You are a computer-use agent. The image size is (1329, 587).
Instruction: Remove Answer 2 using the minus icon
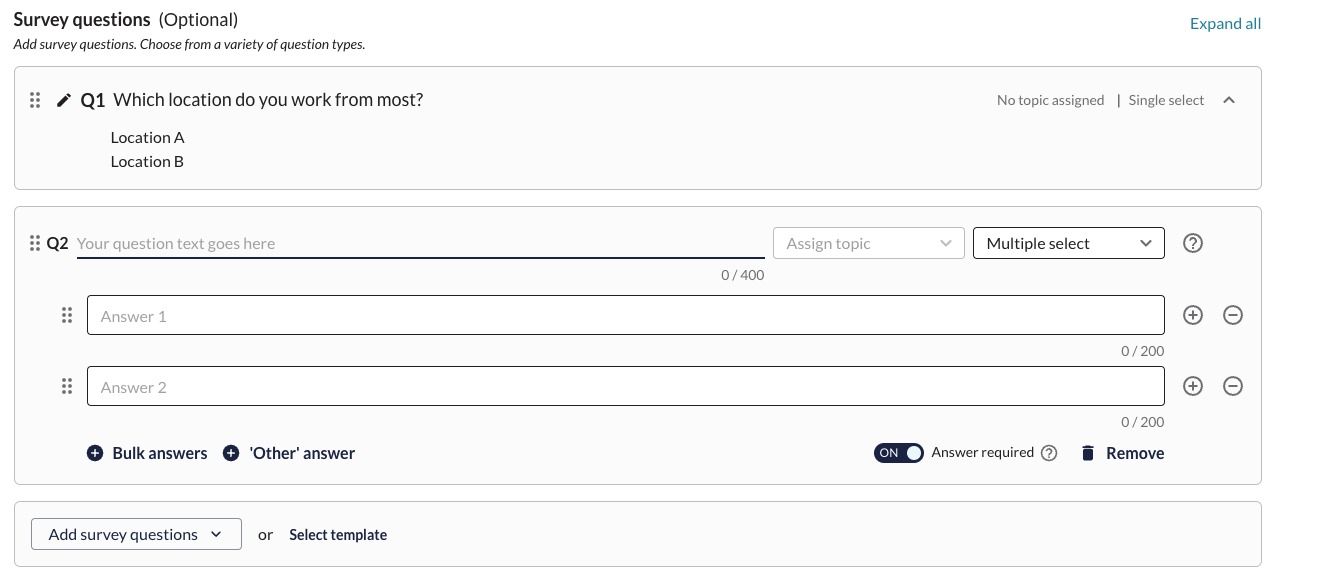pyautogui.click(x=1233, y=386)
